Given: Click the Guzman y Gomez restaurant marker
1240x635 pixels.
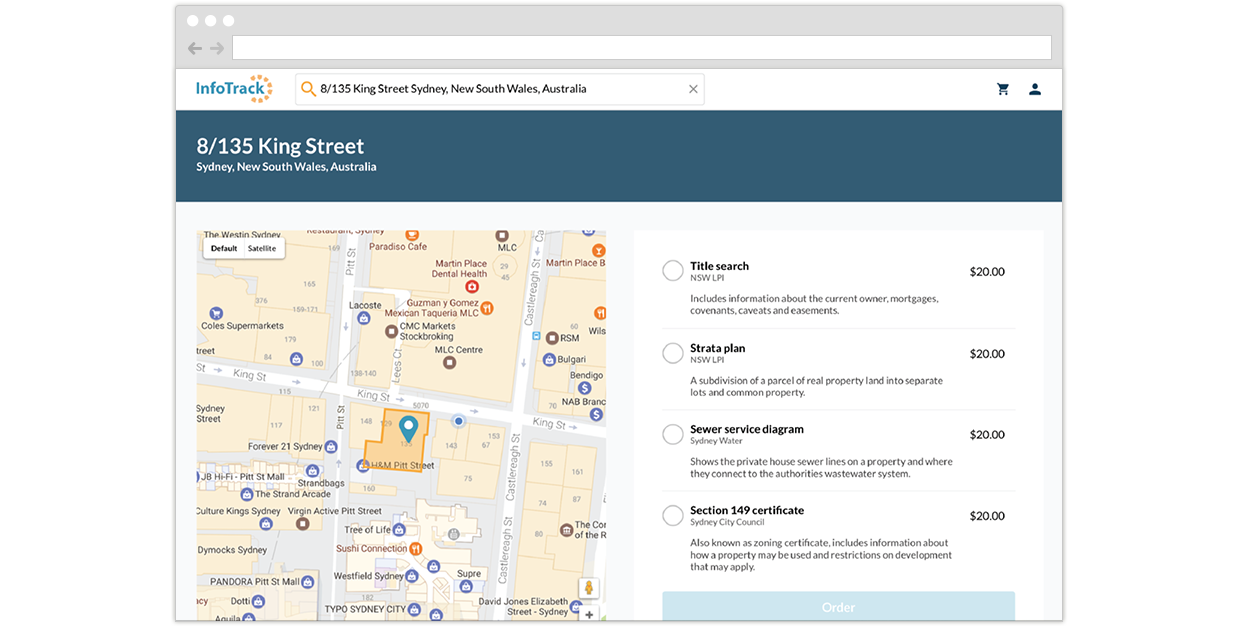Looking at the screenshot, I should (487, 309).
